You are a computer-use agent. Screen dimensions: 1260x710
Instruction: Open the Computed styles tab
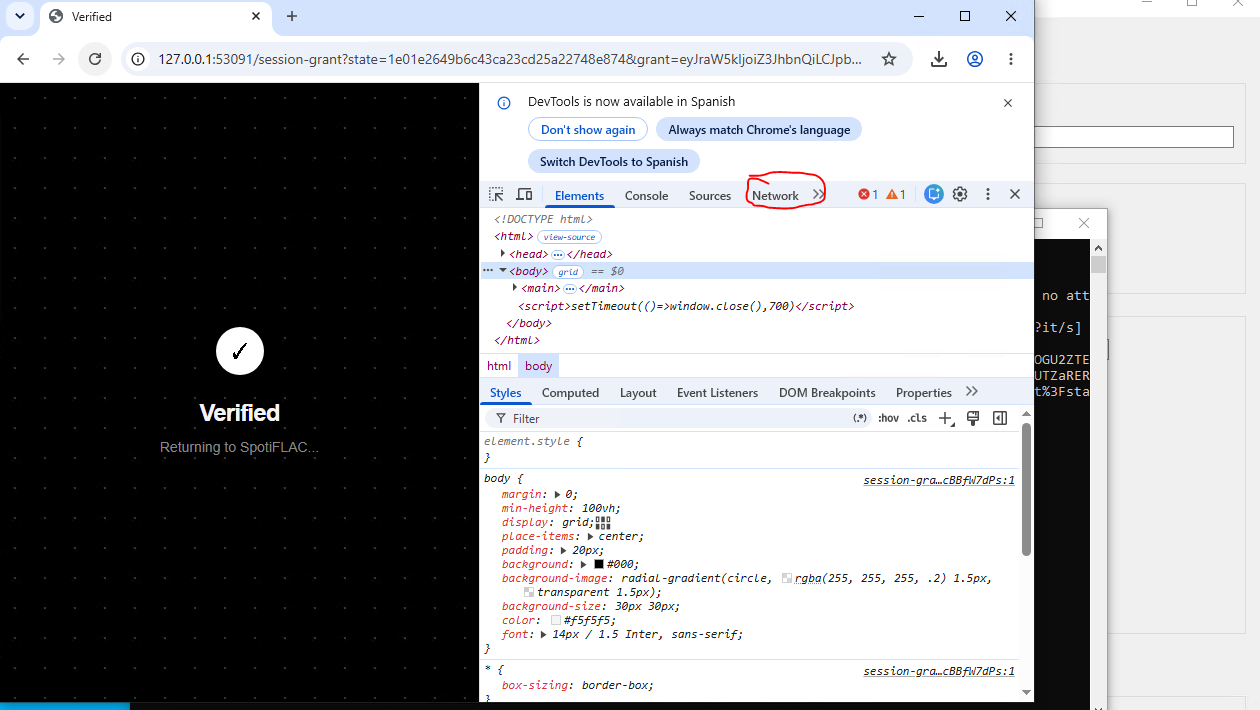(x=570, y=393)
